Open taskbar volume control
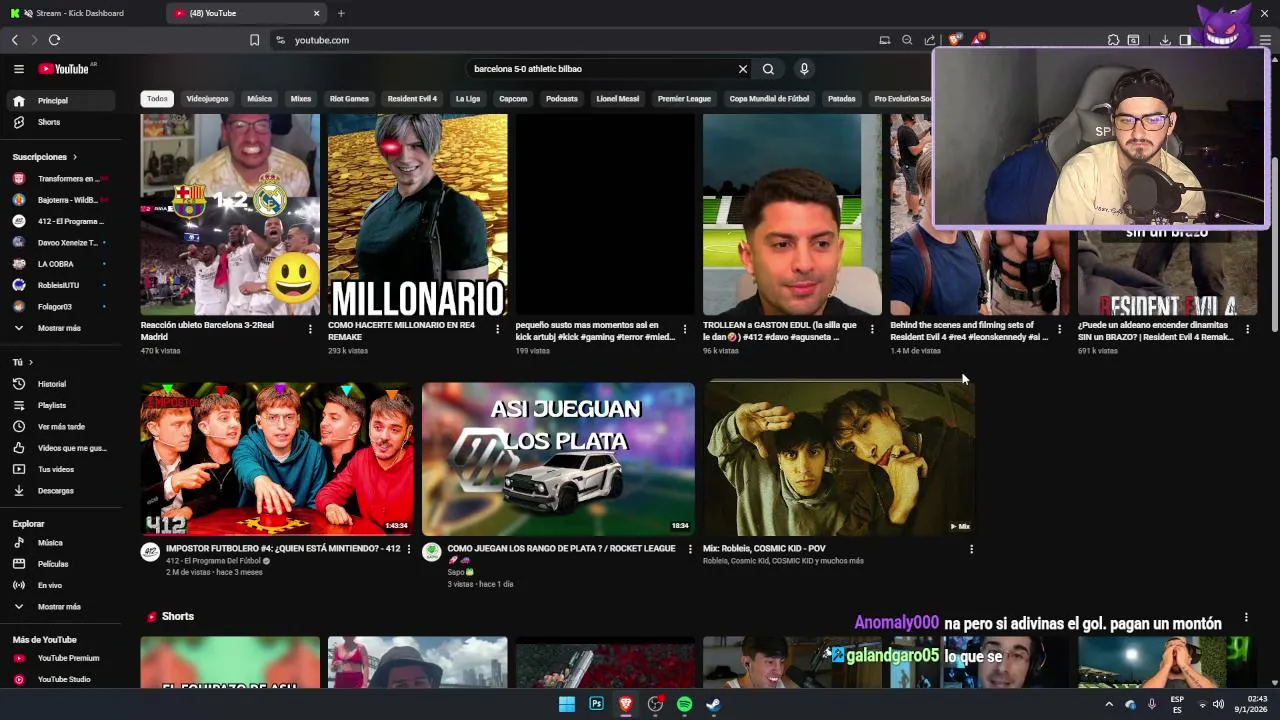The height and width of the screenshot is (720, 1280). point(1218,704)
